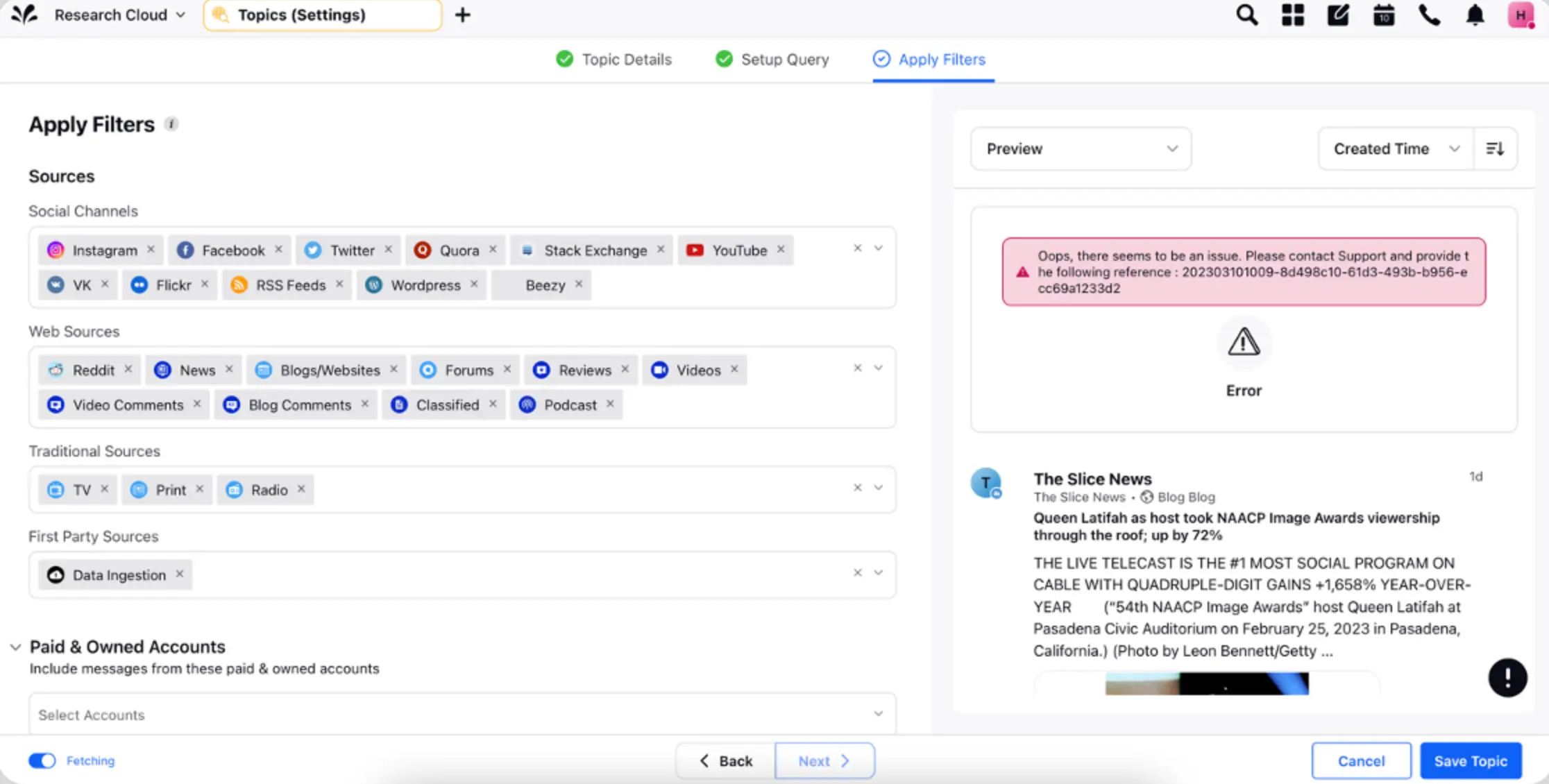Click the Queen Latifah article headline

click(x=1236, y=527)
